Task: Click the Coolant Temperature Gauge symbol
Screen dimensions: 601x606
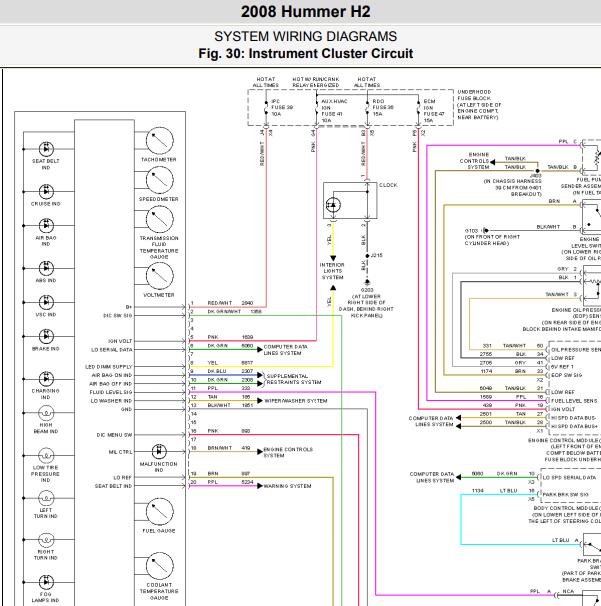Action: point(160,566)
